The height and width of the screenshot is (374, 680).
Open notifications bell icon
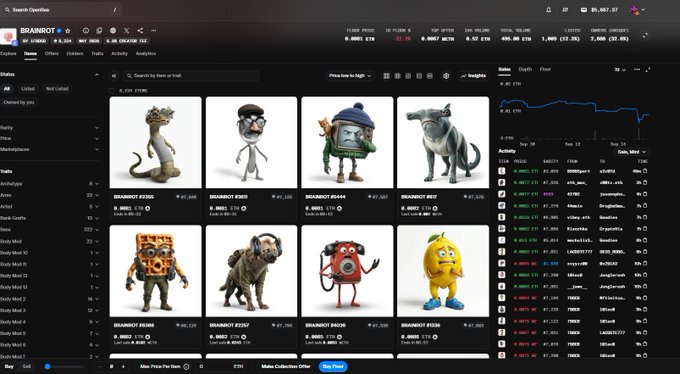(549, 10)
